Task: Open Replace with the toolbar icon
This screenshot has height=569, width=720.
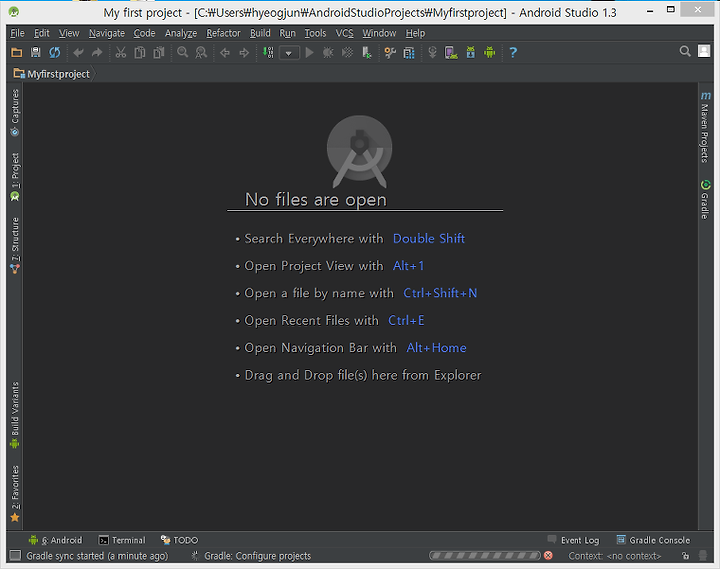Action: pos(201,52)
